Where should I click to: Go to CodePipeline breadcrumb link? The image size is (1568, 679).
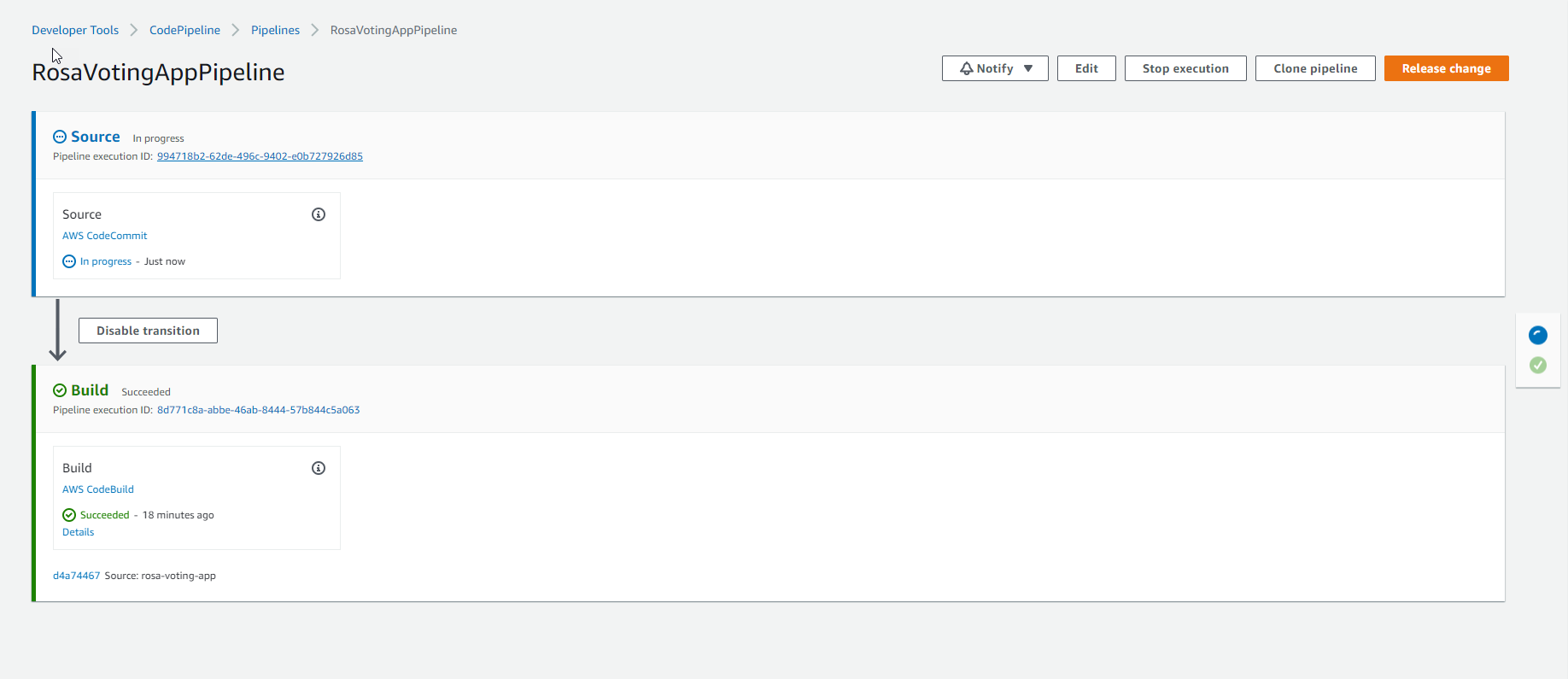(x=184, y=30)
